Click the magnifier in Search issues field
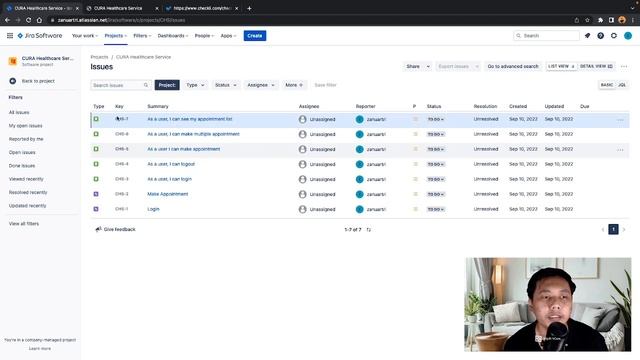 tap(146, 85)
